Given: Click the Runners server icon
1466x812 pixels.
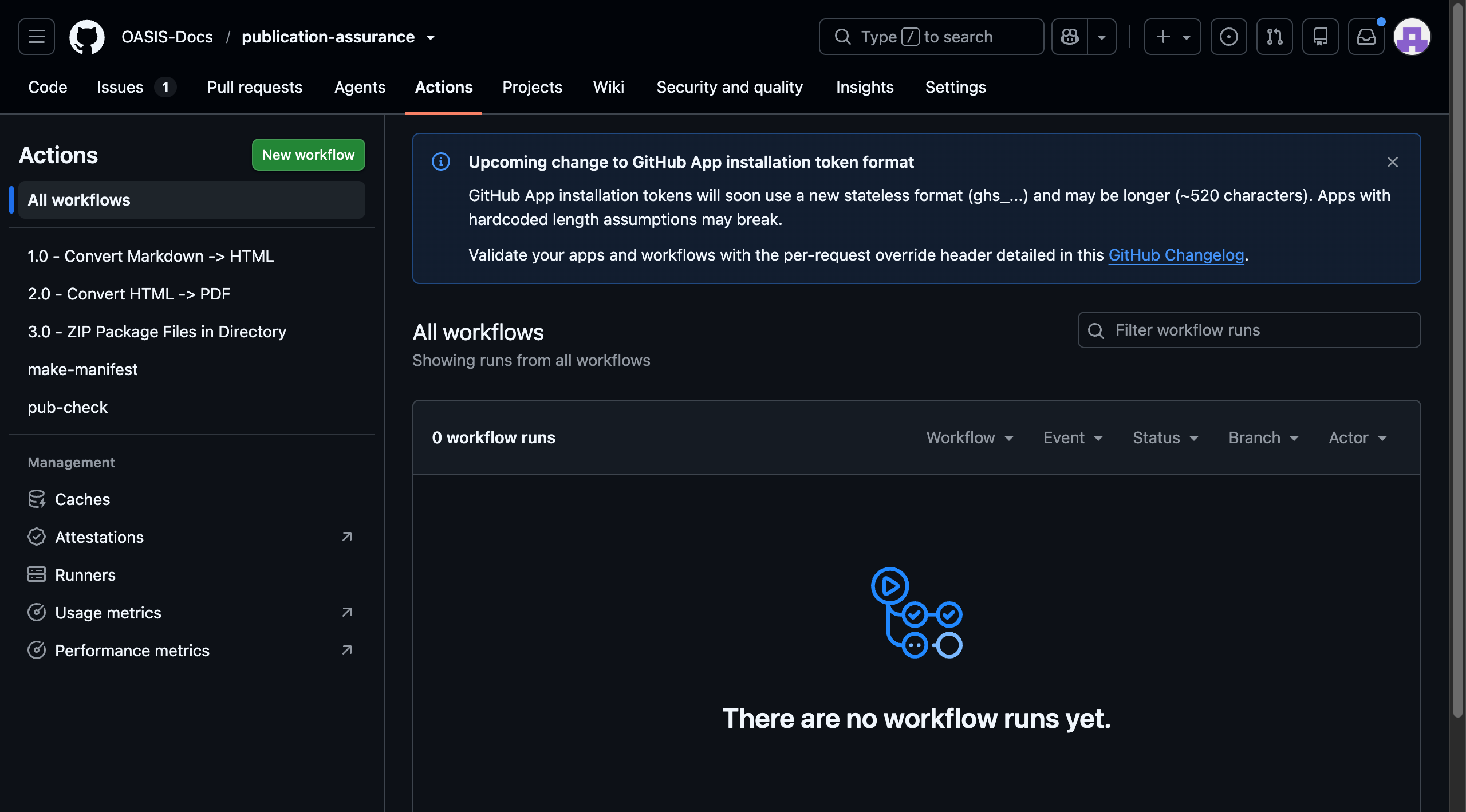Looking at the screenshot, I should coord(37,575).
